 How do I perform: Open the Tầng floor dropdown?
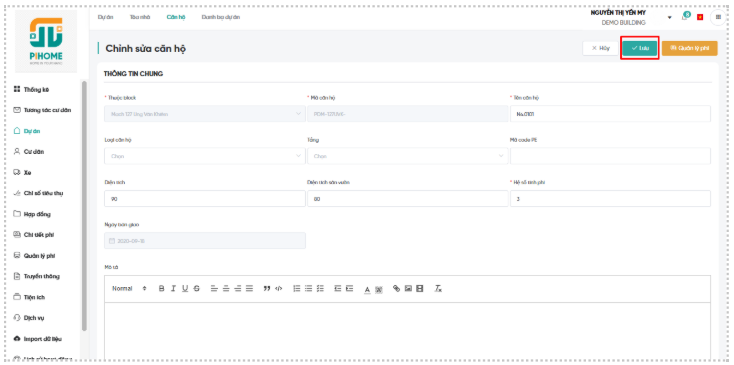pyautogui.click(x=408, y=156)
